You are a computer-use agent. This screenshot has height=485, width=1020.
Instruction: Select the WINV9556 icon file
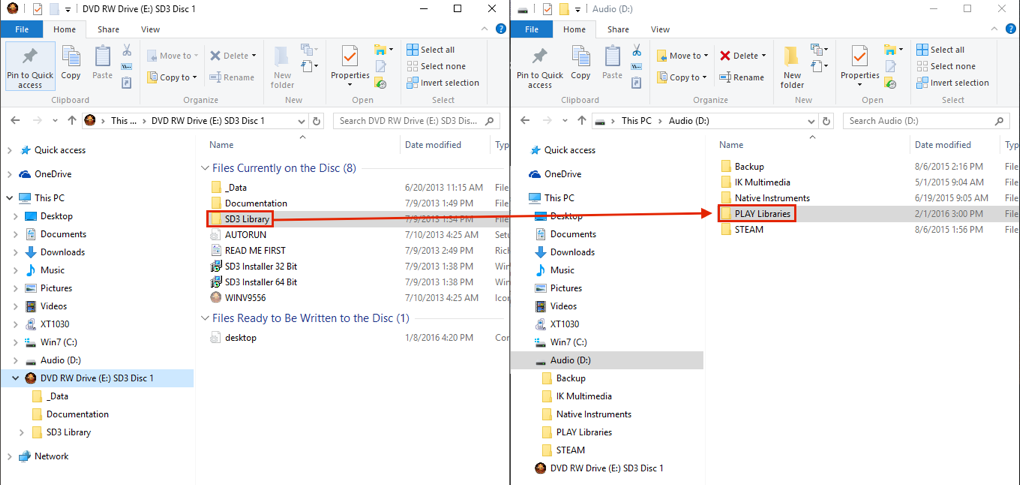click(245, 297)
